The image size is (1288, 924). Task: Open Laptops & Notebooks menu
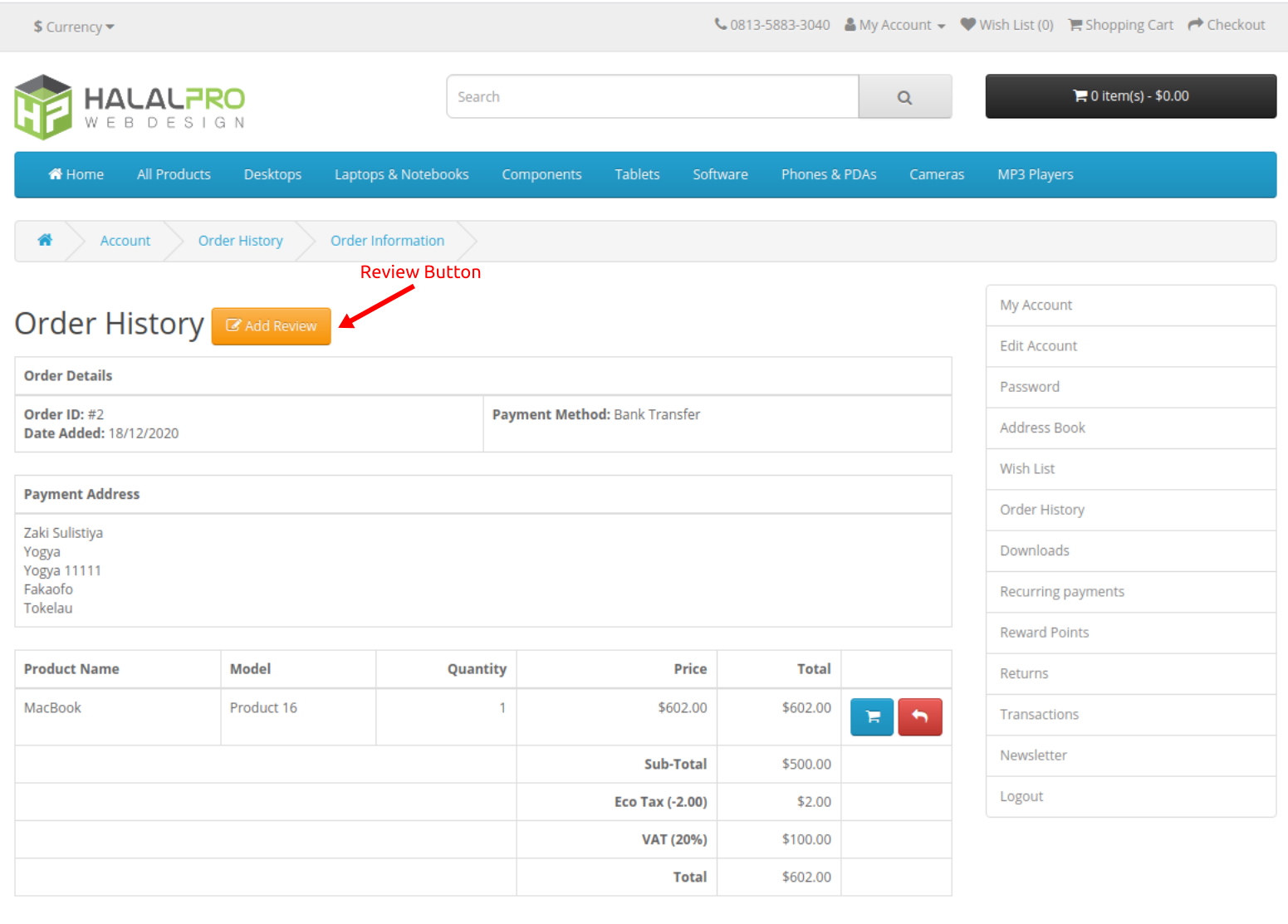point(401,174)
